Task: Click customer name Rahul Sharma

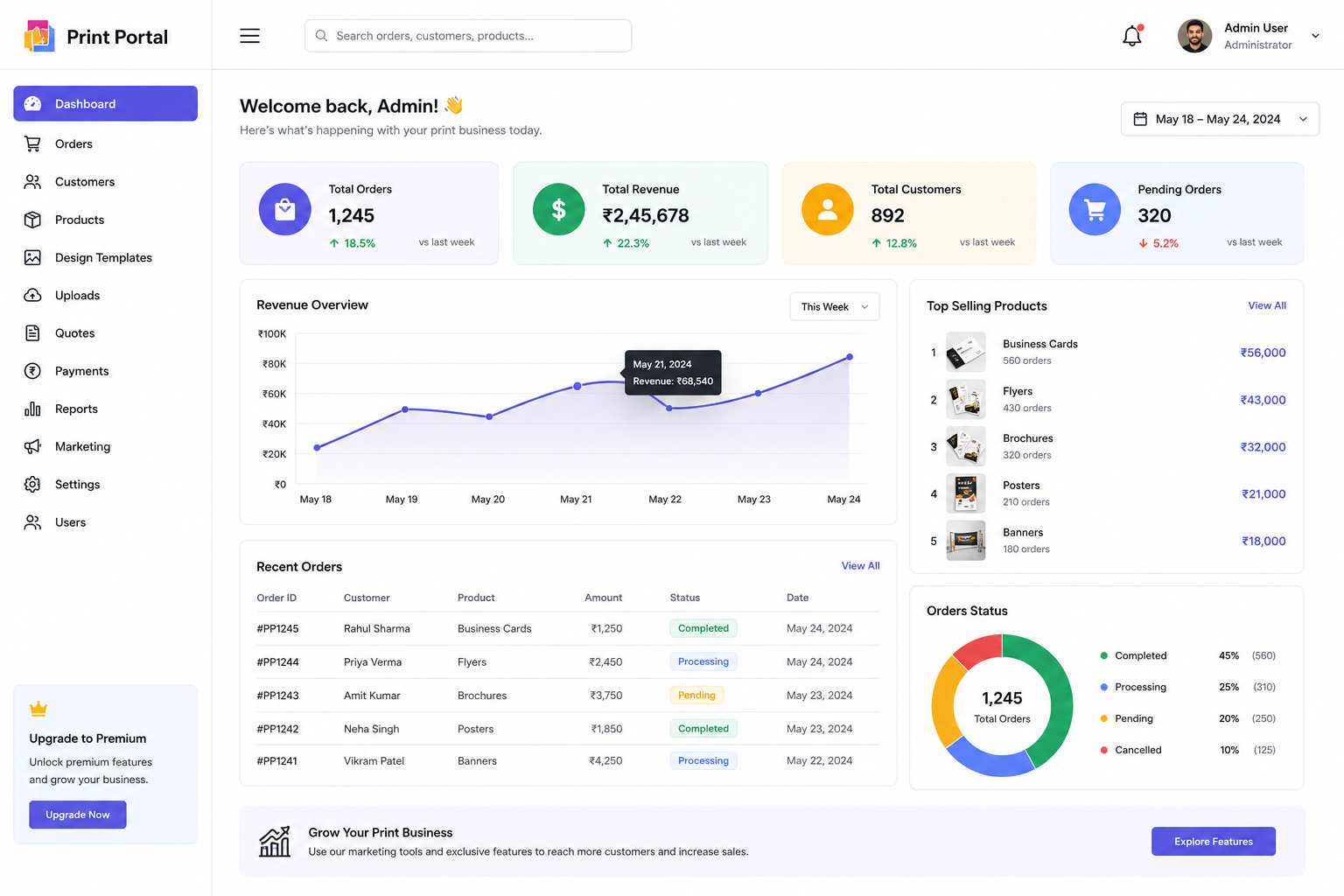Action: click(376, 628)
